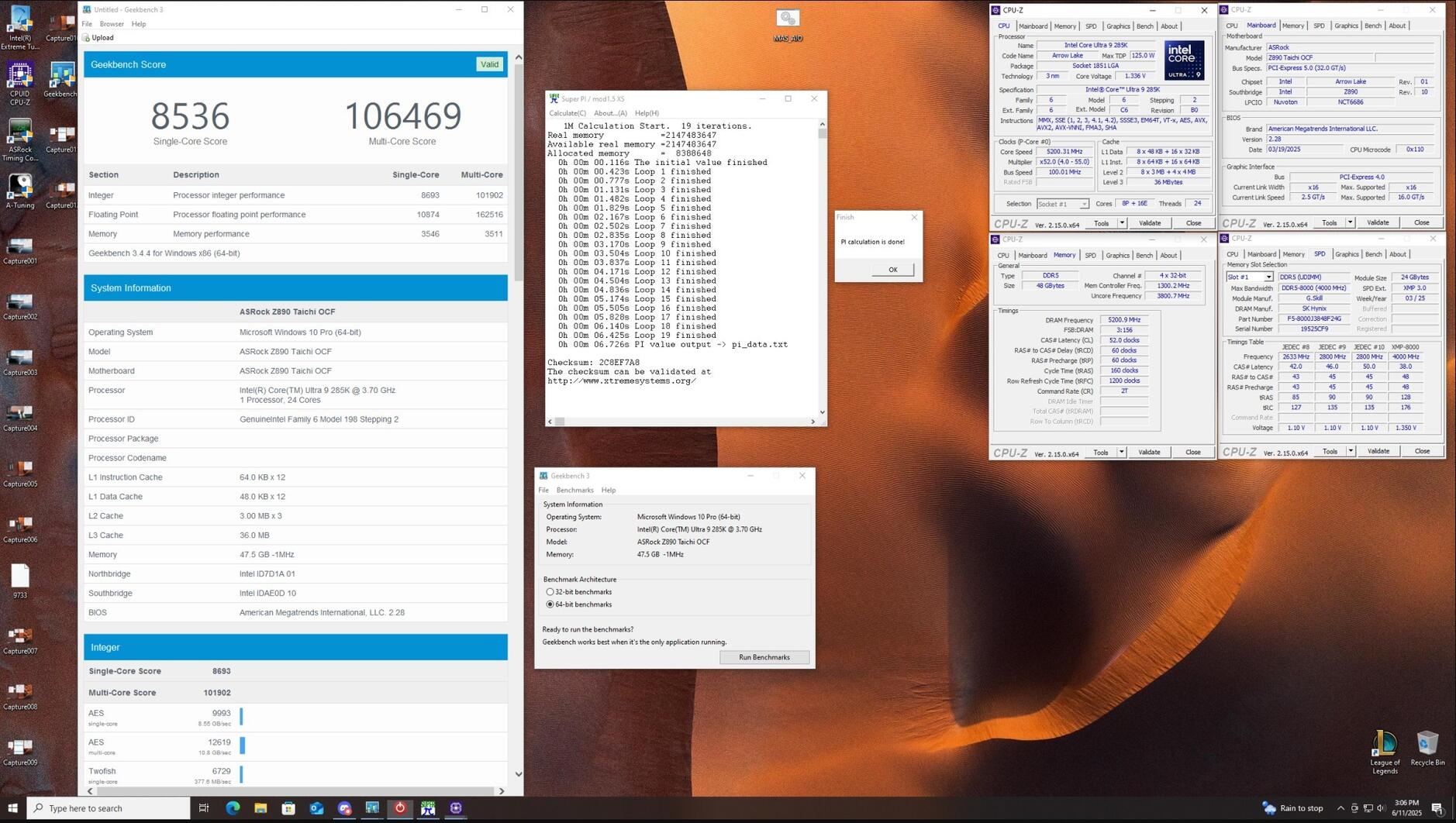Image resolution: width=1456 pixels, height=823 pixels.
Task: Switch to Super PI on the taskbar
Action: pyautogui.click(x=428, y=808)
